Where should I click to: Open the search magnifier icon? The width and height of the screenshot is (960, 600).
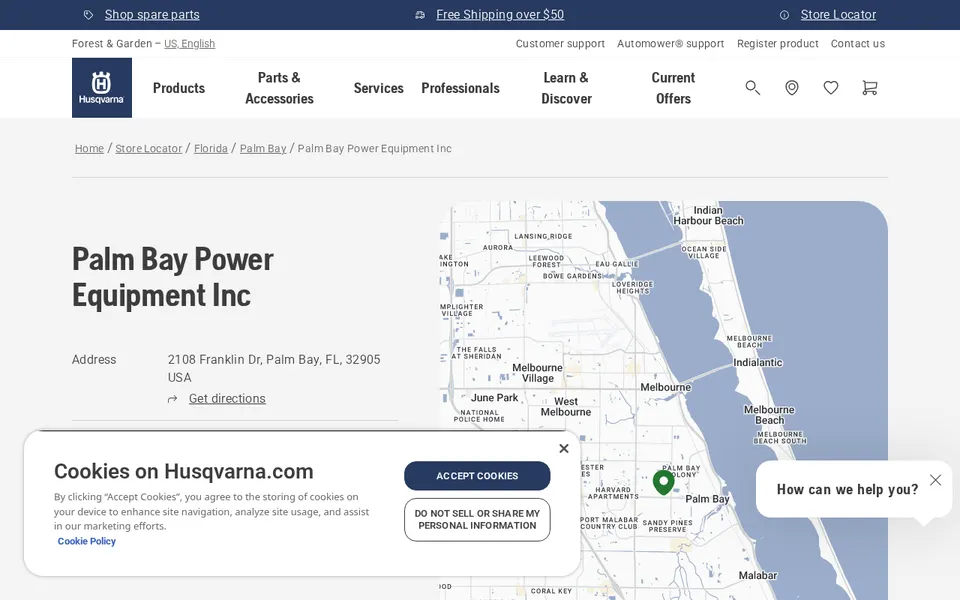(x=752, y=88)
